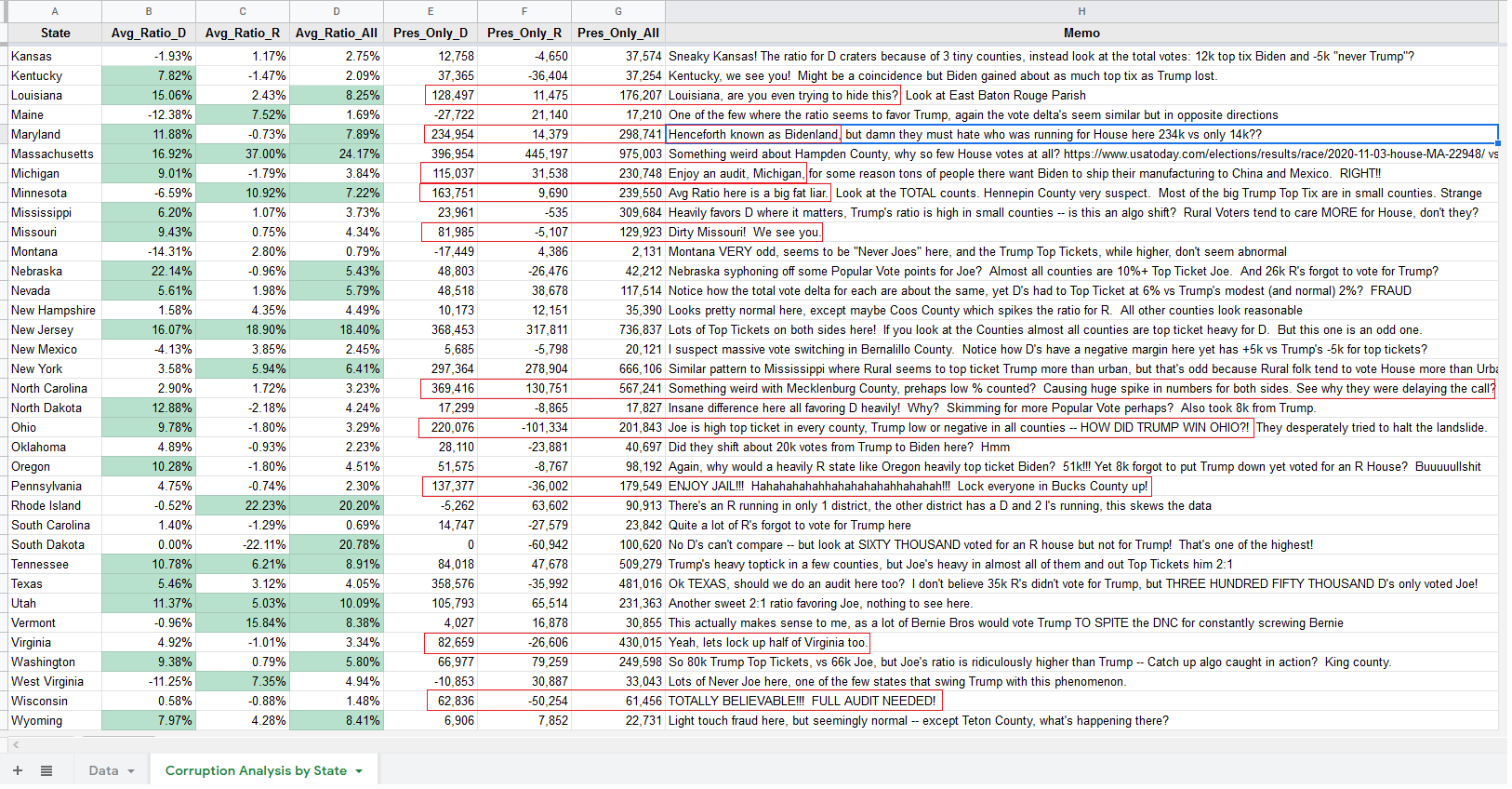Select the Kansas state cell
This screenshot has width=1512, height=789.
coord(55,56)
